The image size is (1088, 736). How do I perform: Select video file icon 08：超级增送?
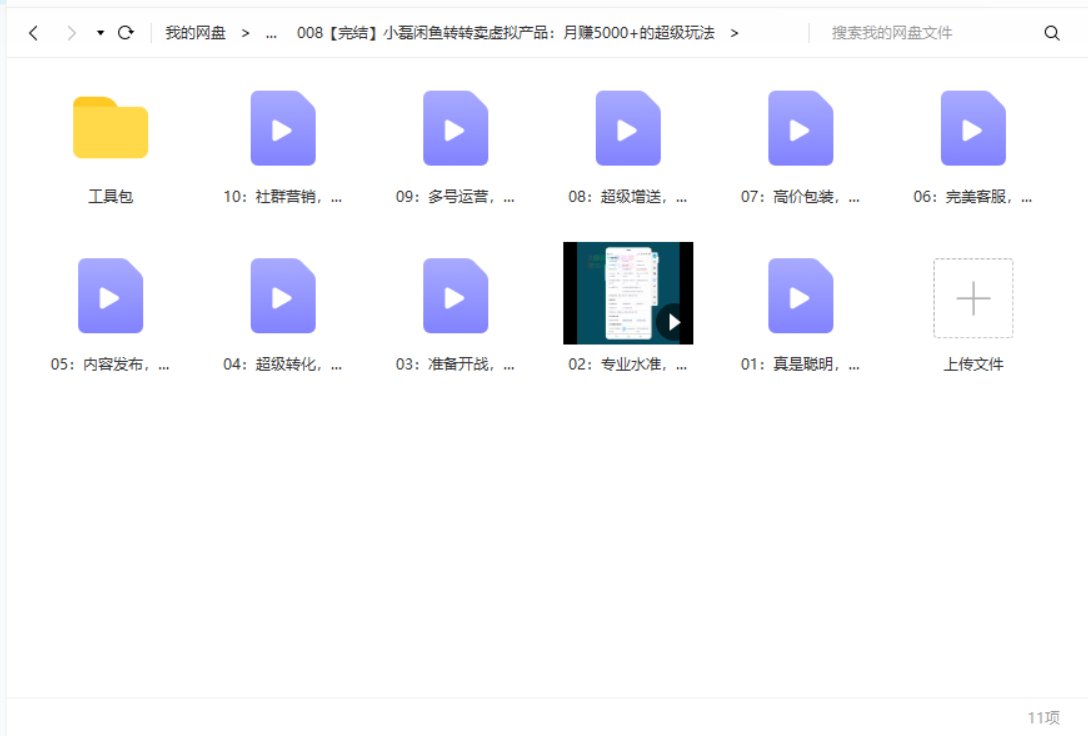(628, 128)
